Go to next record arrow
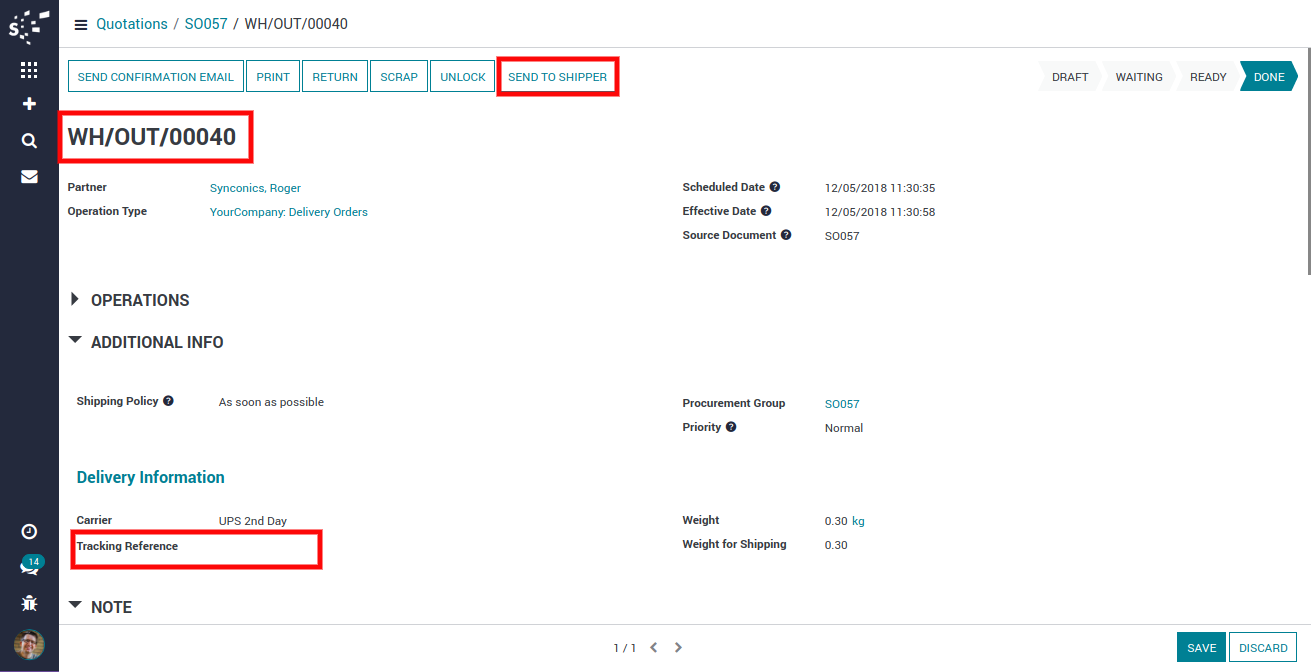The width and height of the screenshot is (1311, 672). point(678,648)
